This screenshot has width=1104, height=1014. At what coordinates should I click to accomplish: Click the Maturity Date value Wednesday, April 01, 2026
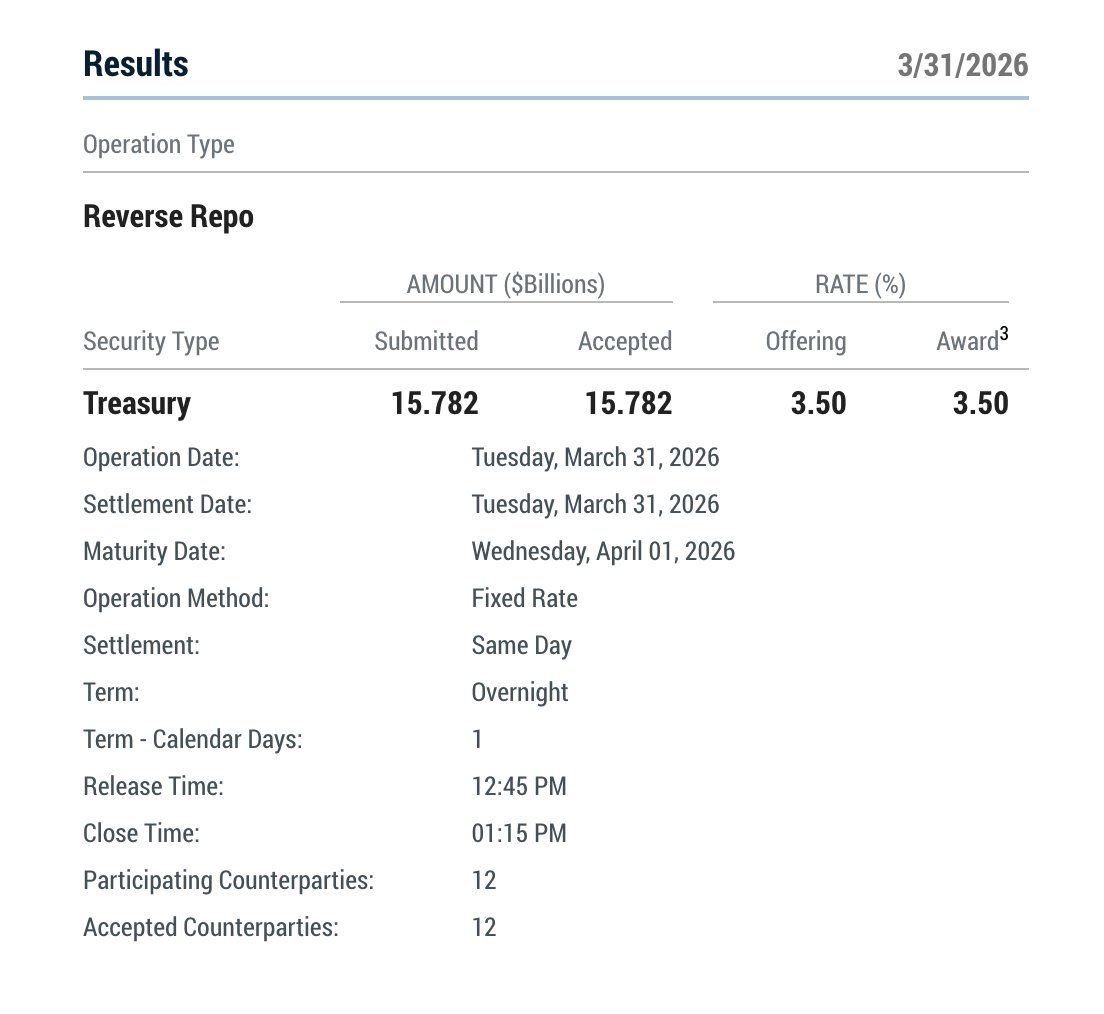pos(603,551)
